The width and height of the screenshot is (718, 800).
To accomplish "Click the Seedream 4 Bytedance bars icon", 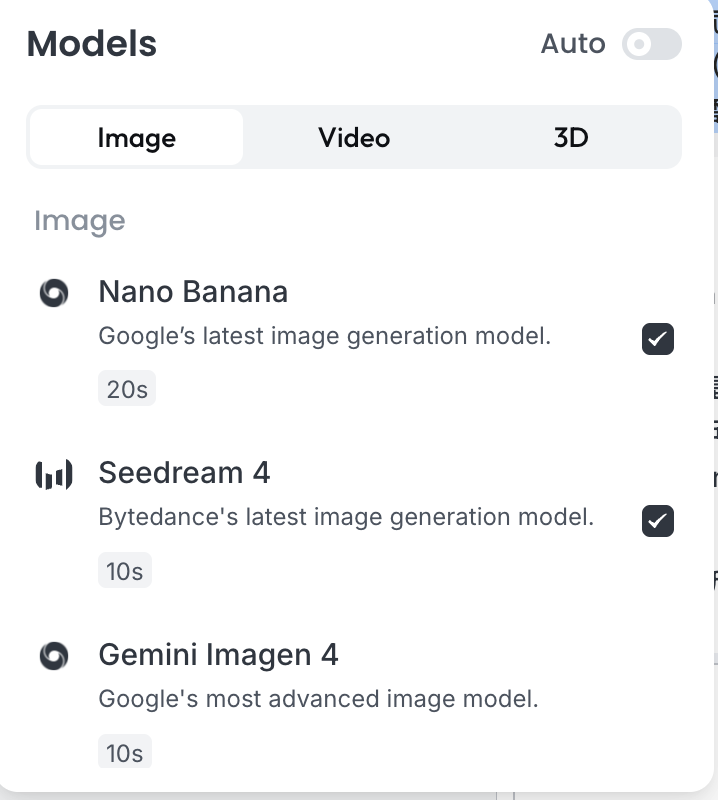I will point(54,475).
